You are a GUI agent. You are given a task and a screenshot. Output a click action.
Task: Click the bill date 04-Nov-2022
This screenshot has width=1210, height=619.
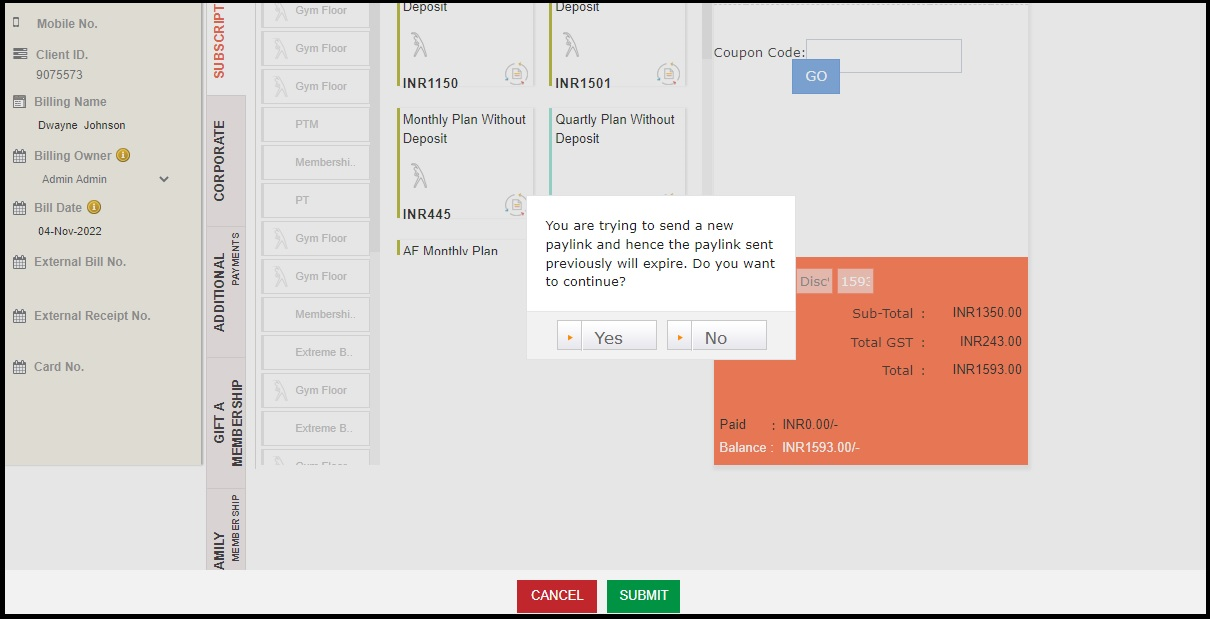click(70, 231)
